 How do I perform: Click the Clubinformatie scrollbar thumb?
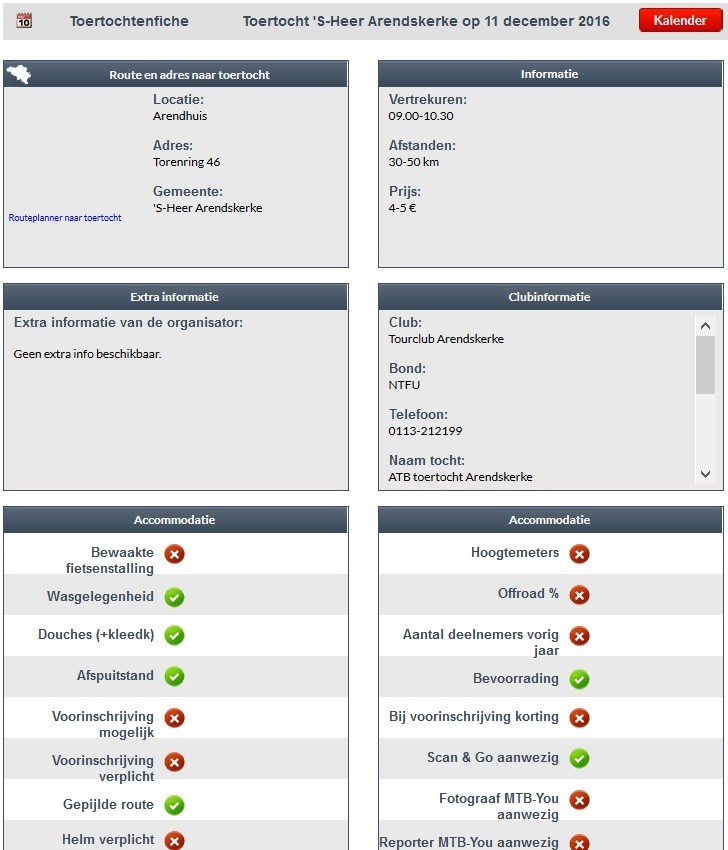point(705,364)
